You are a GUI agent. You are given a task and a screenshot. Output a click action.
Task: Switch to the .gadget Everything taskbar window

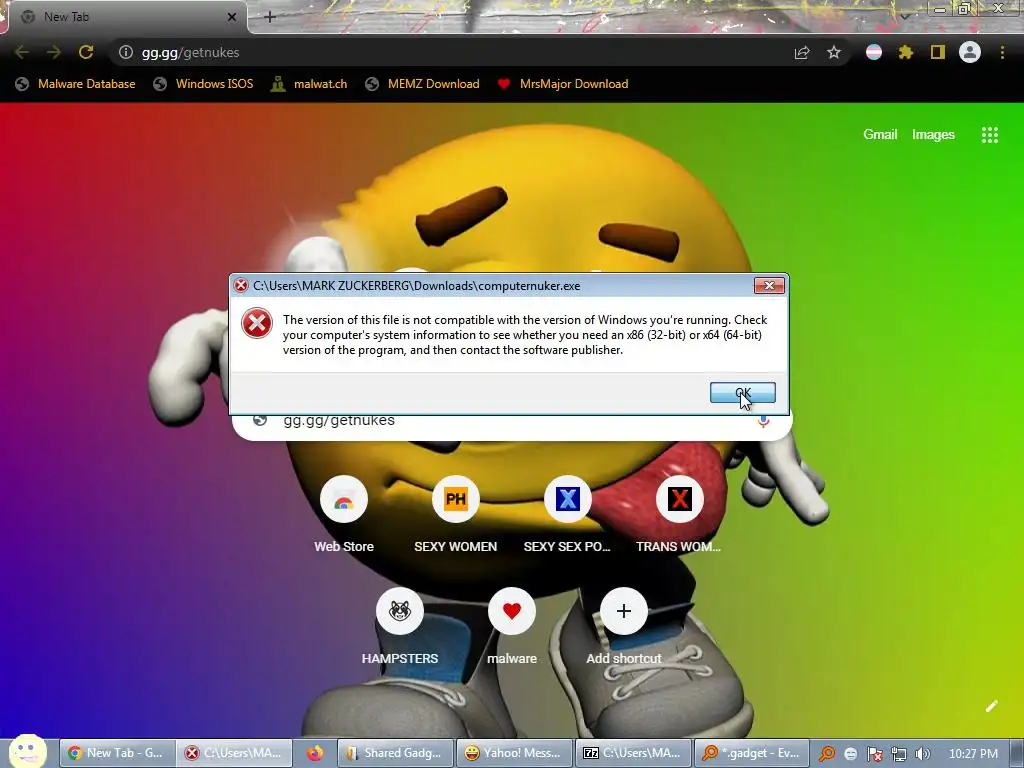(x=752, y=753)
